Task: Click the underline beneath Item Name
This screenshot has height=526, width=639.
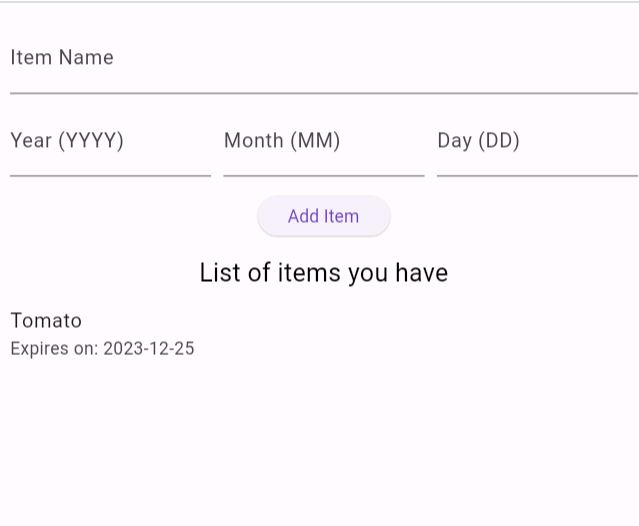Action: [323, 93]
